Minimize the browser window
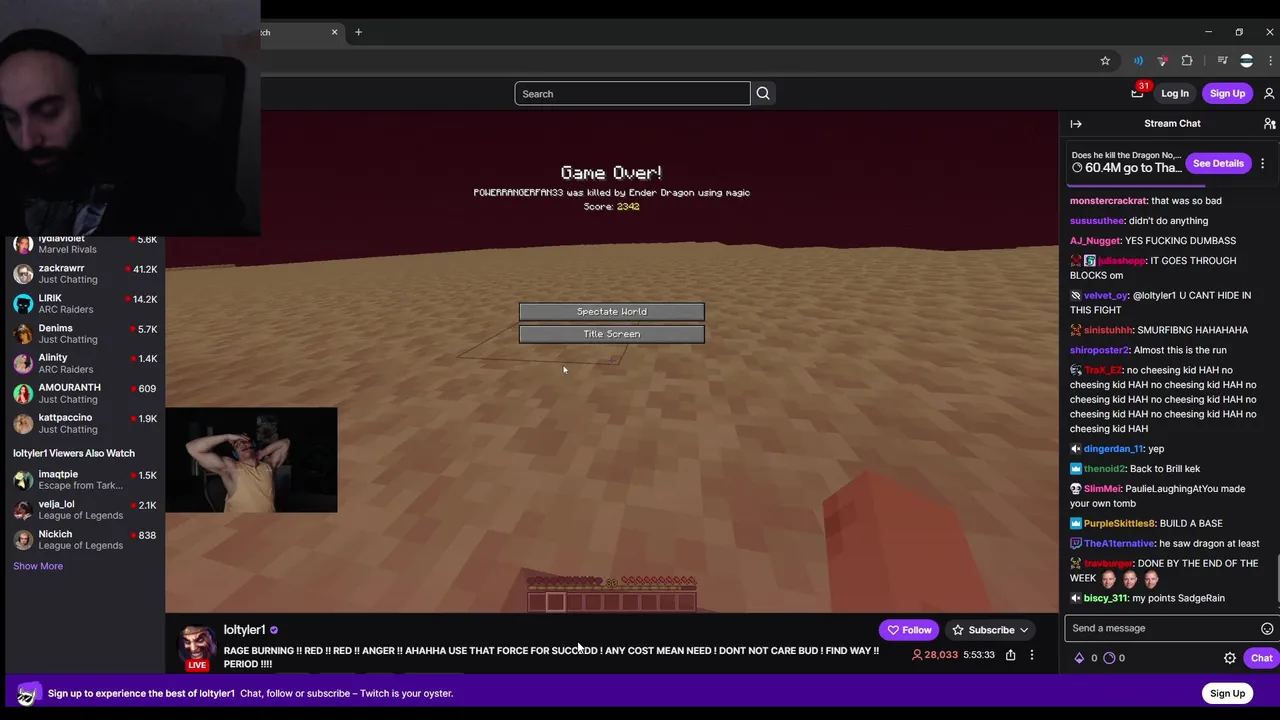Viewport: 1280px width, 720px height. click(x=1208, y=32)
